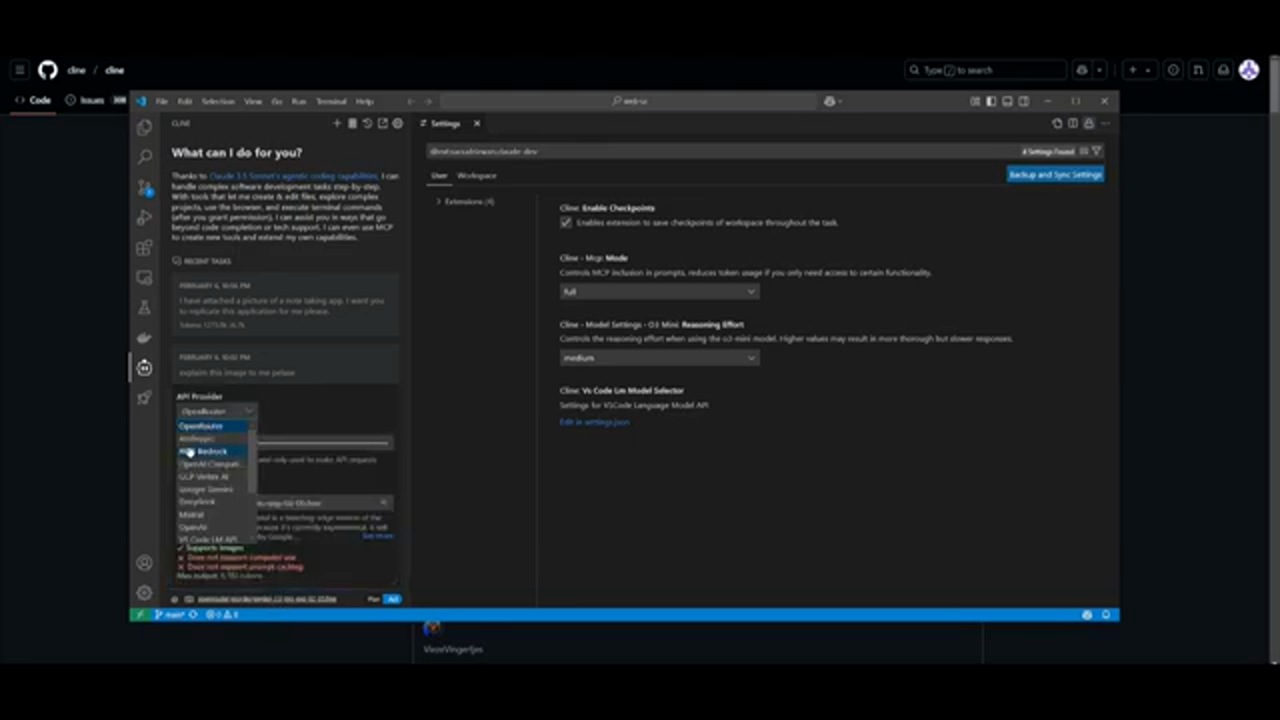Open the O3 Mini Reasoning Effort dropdown
Viewport: 1280px width, 720px height.
(658, 357)
